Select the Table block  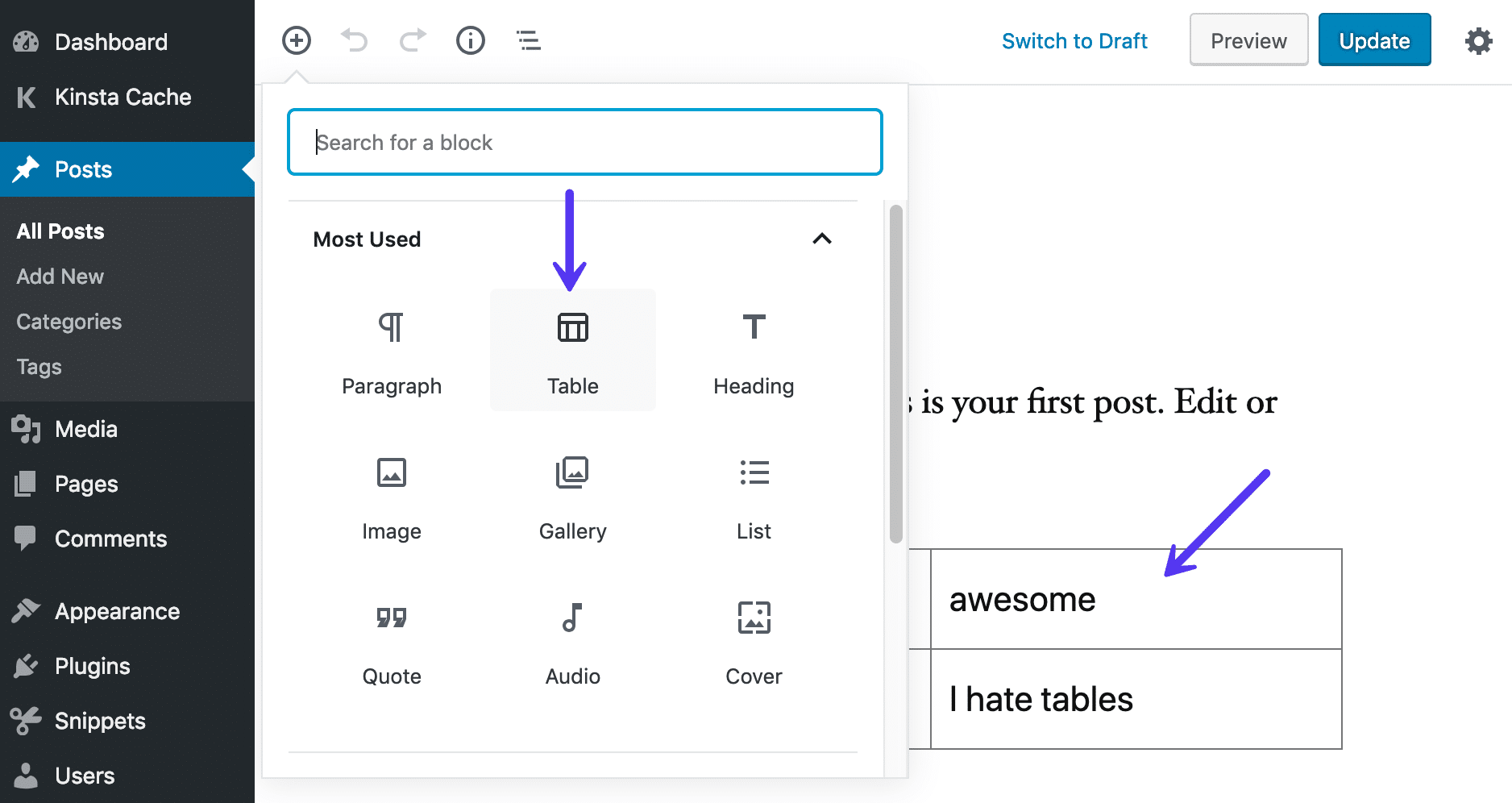[572, 350]
